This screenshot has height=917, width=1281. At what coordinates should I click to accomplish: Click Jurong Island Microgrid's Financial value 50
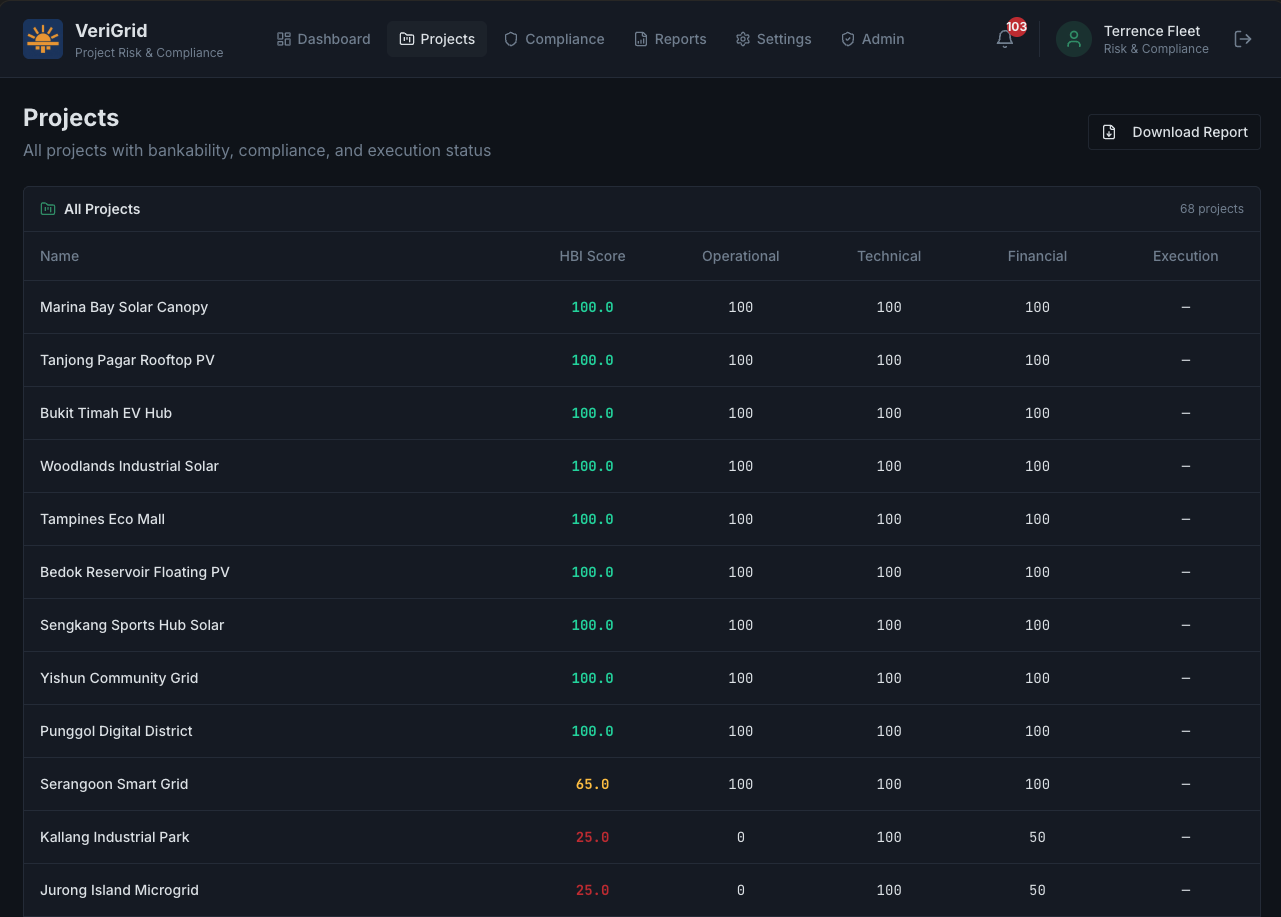[1037, 890]
